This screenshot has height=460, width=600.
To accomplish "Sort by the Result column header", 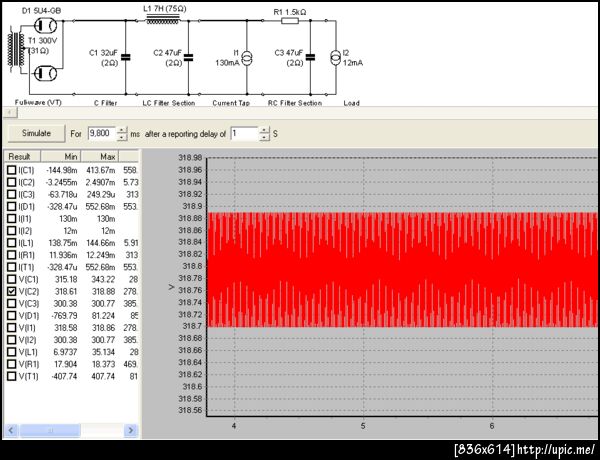I will (x=22, y=156).
